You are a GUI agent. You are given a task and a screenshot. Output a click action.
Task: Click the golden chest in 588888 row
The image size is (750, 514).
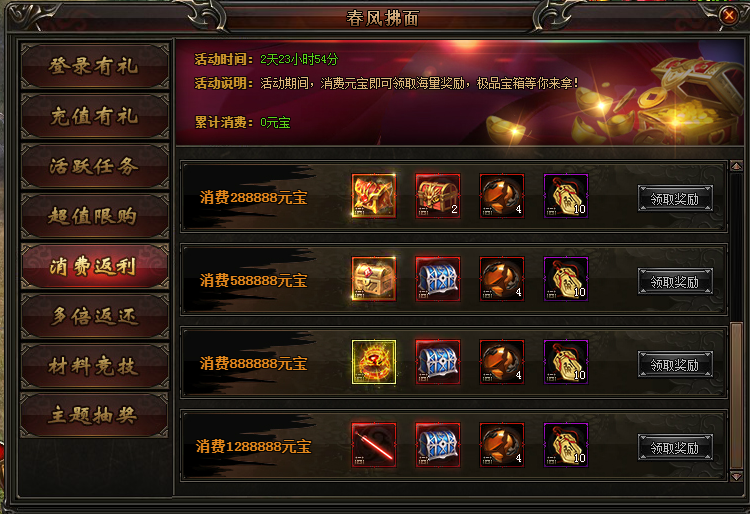tap(374, 279)
